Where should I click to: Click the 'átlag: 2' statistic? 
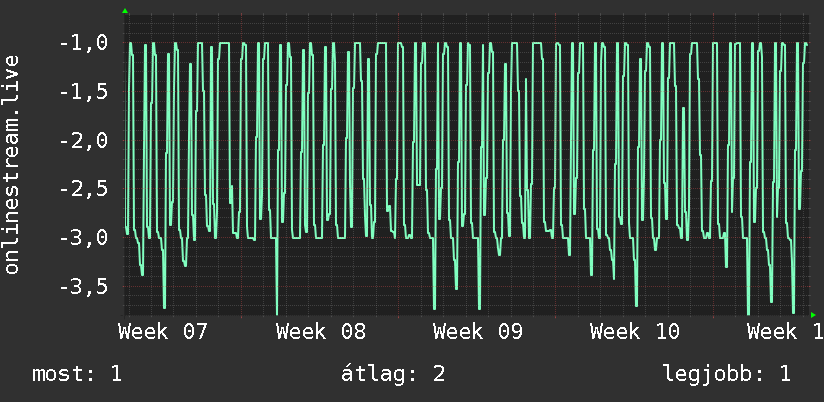click(393, 374)
